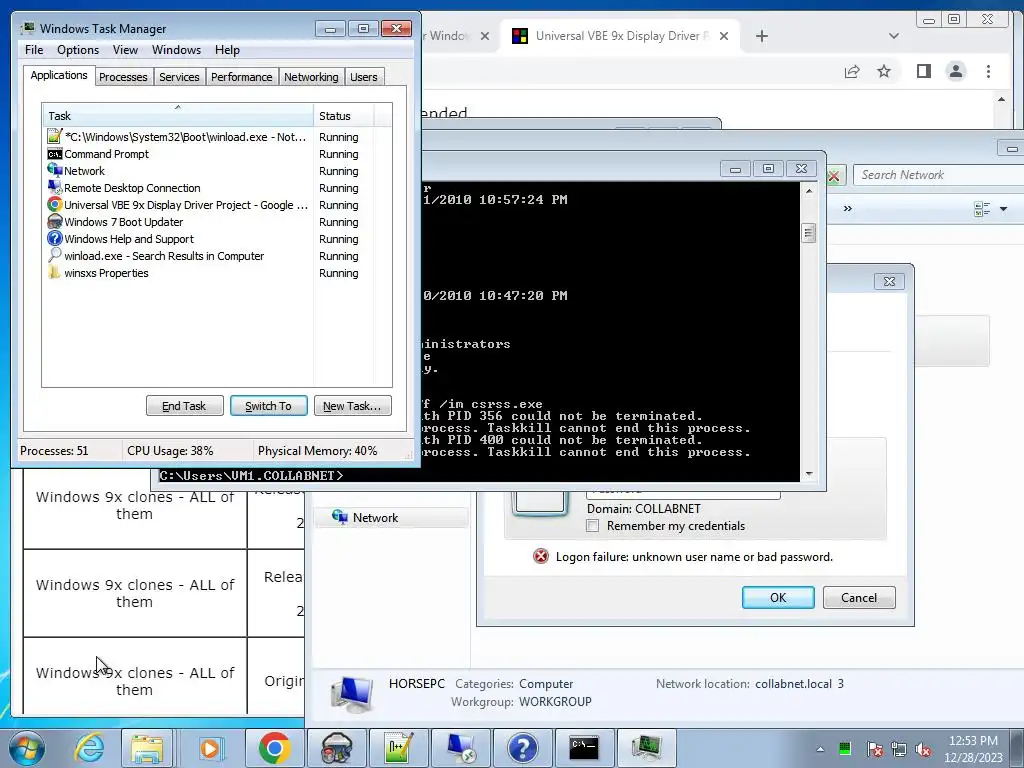Select the Windows 7 Boot Updater task
This screenshot has width=1024, height=768.
coord(210,222)
